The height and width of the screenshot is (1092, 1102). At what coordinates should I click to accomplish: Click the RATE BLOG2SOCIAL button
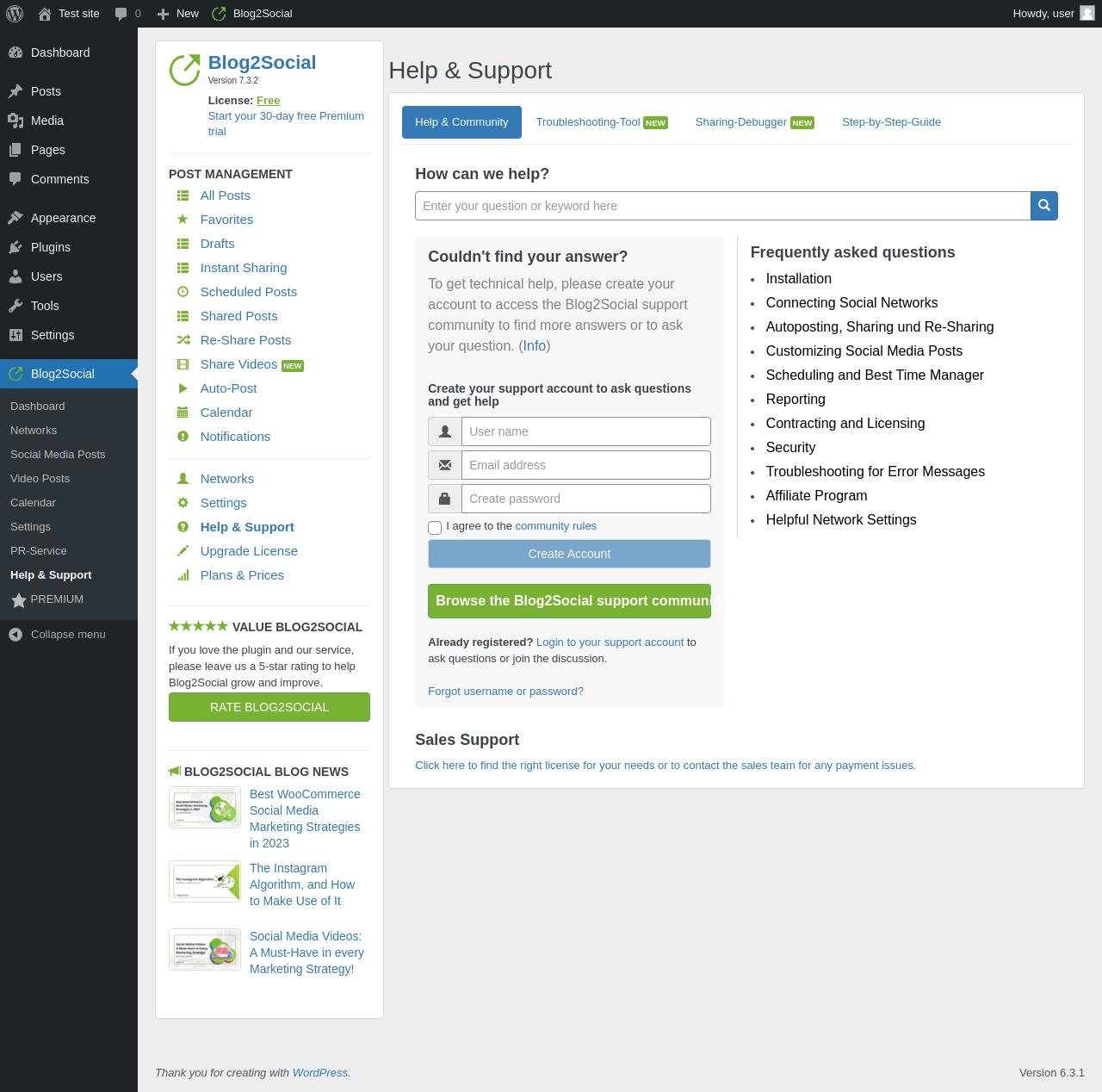click(x=269, y=707)
